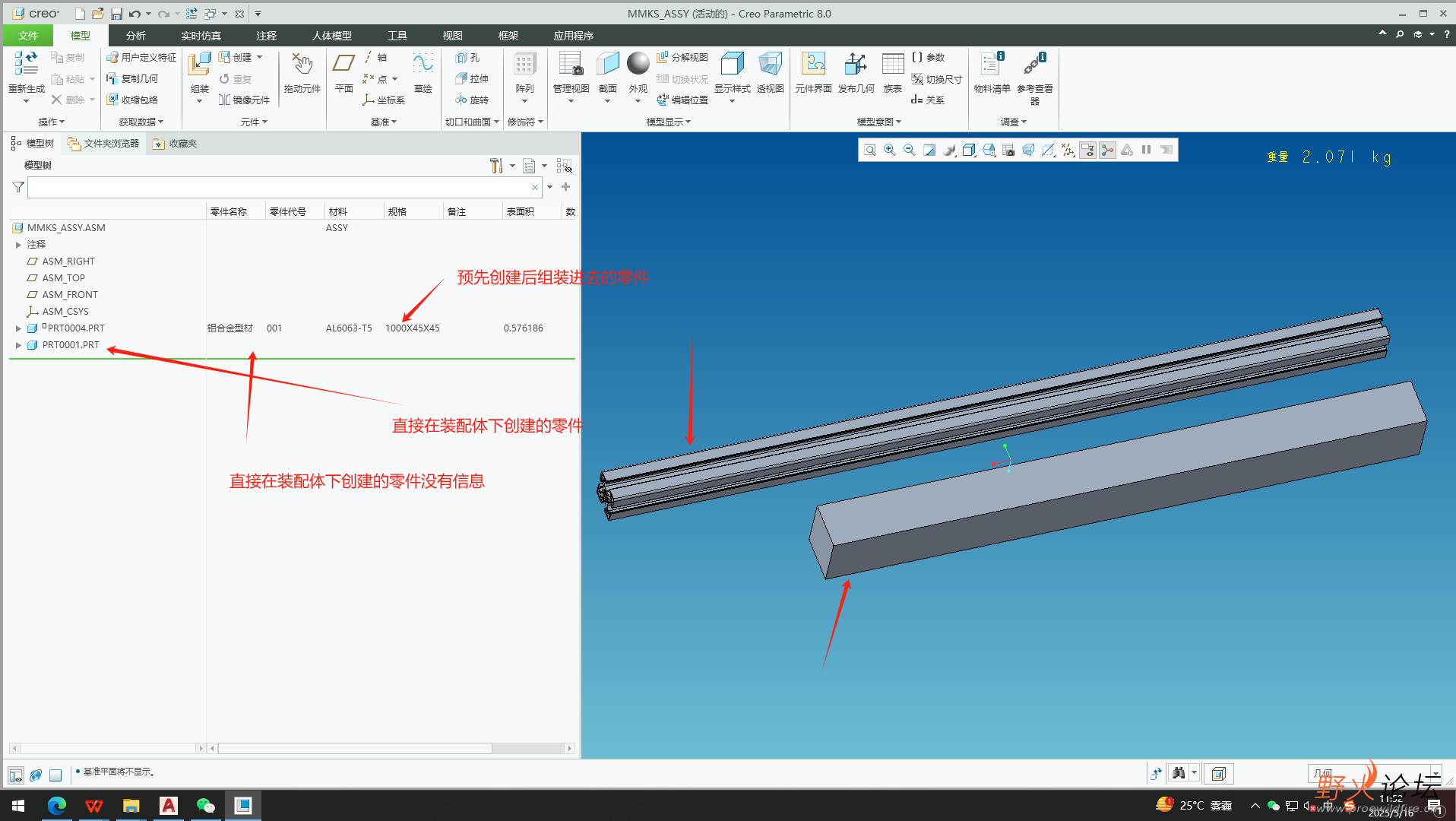Click the 镜像元件 button
The width and height of the screenshot is (1456, 821).
point(245,100)
